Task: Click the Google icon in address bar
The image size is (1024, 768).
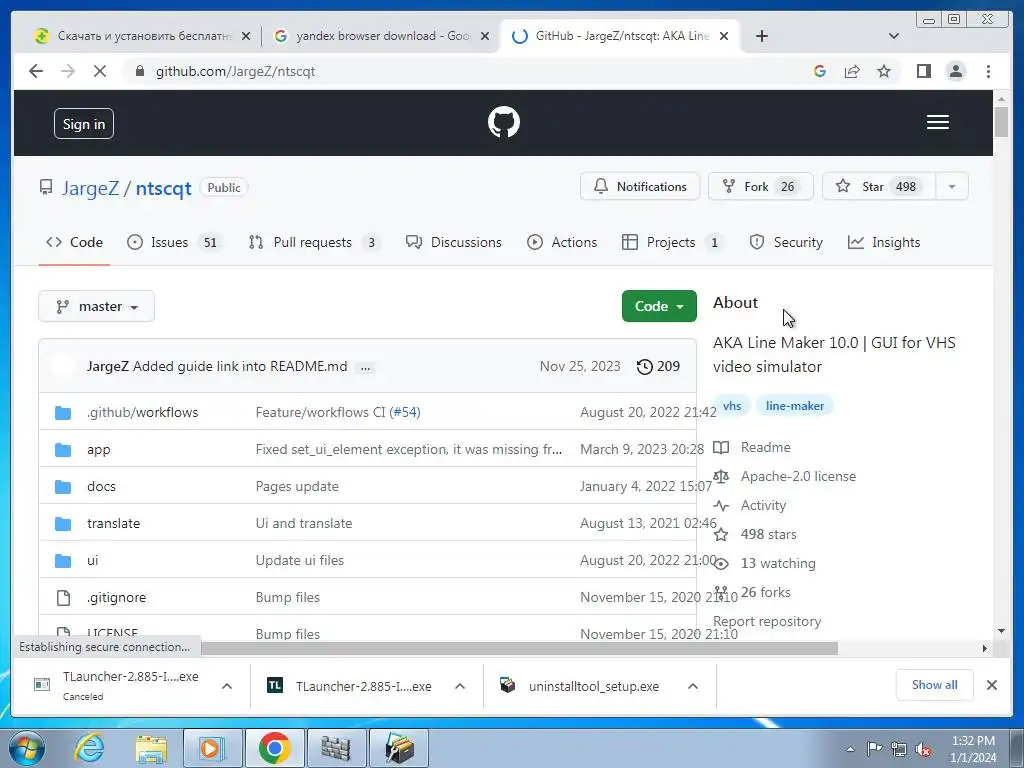Action: point(820,71)
